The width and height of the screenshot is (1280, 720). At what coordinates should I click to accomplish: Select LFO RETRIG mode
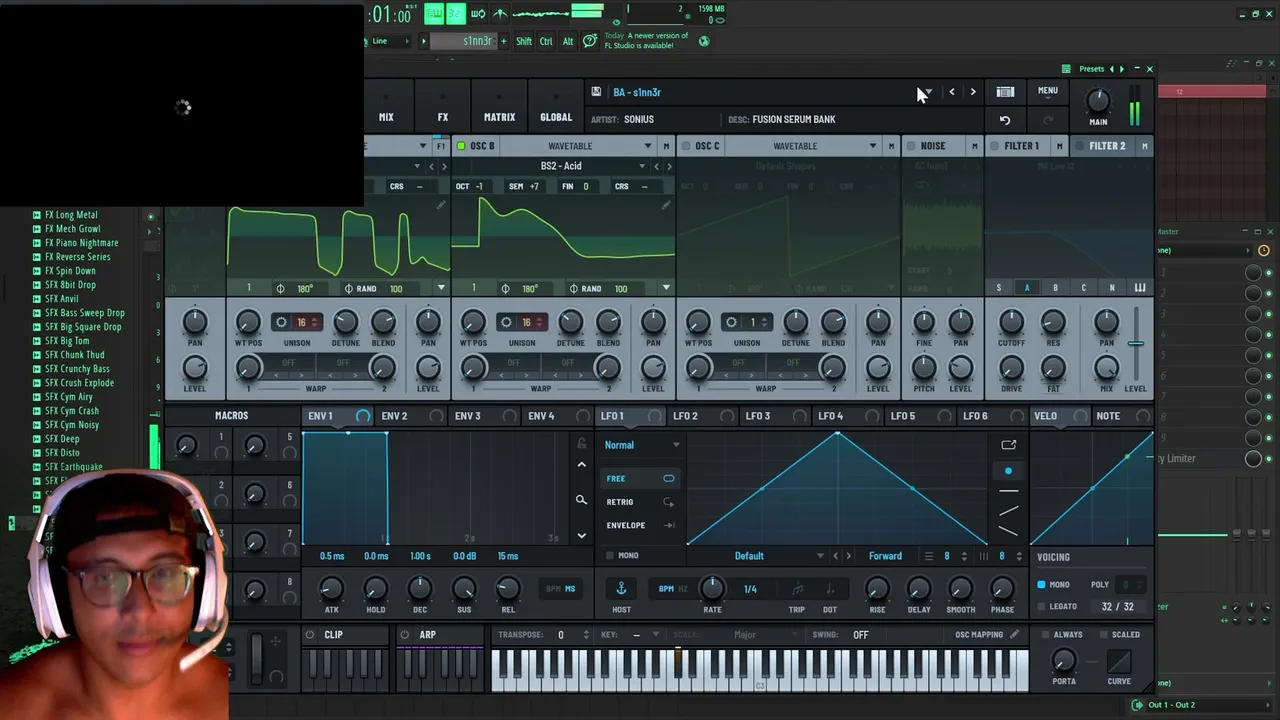640,502
